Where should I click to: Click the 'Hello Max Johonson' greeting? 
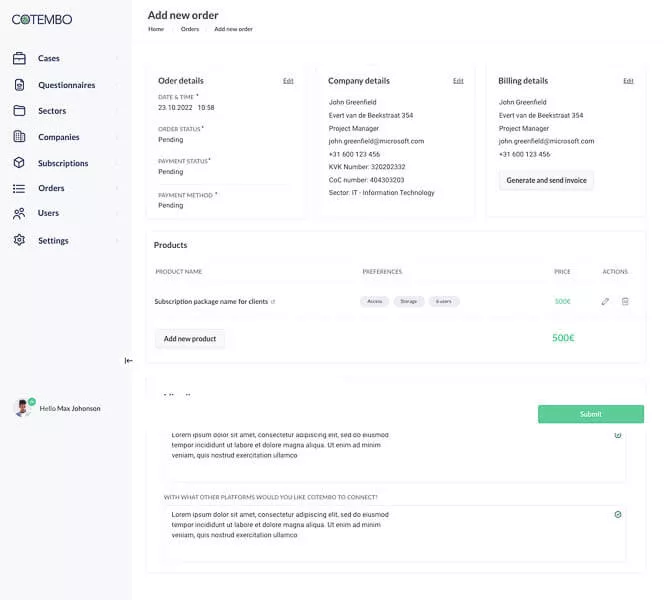70,409
